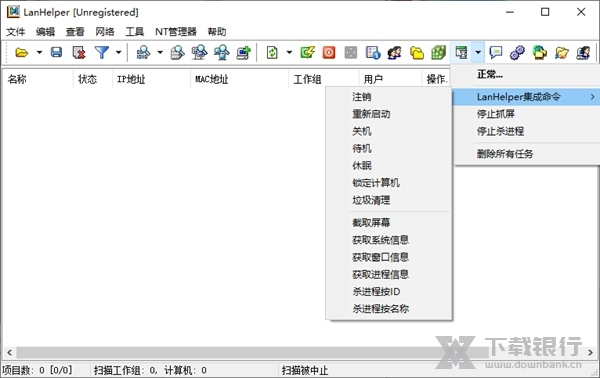Click the green cubes icon
Image resolution: width=600 pixels, height=378 pixels.
click(x=439, y=52)
